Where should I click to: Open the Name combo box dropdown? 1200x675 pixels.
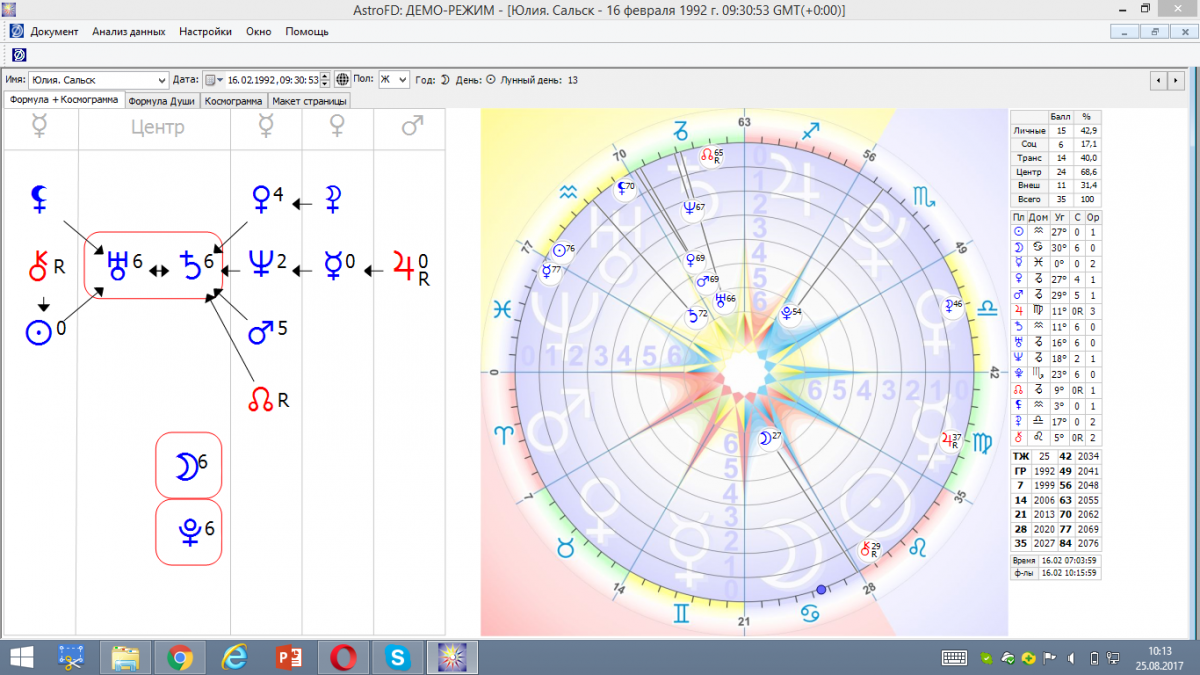pos(162,80)
